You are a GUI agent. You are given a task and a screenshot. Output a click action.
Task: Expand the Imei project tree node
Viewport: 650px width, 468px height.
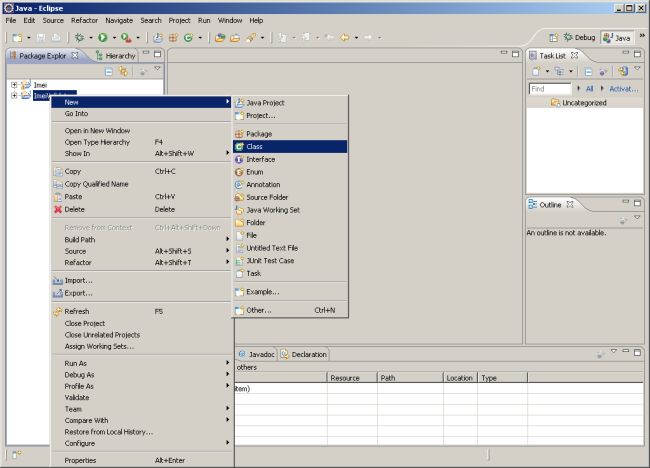pyautogui.click(x=14, y=84)
